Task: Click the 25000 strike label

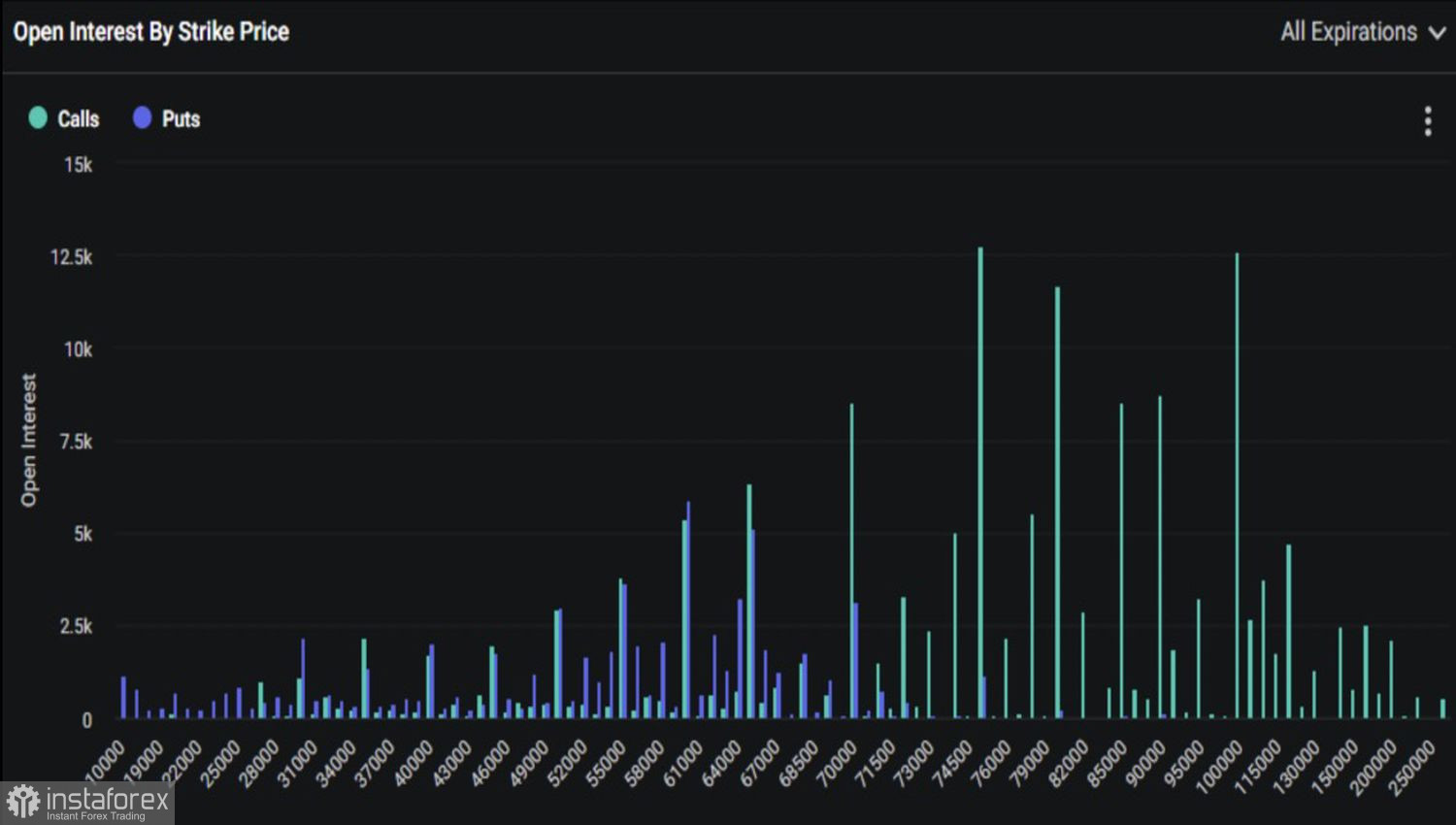Action: tap(219, 762)
